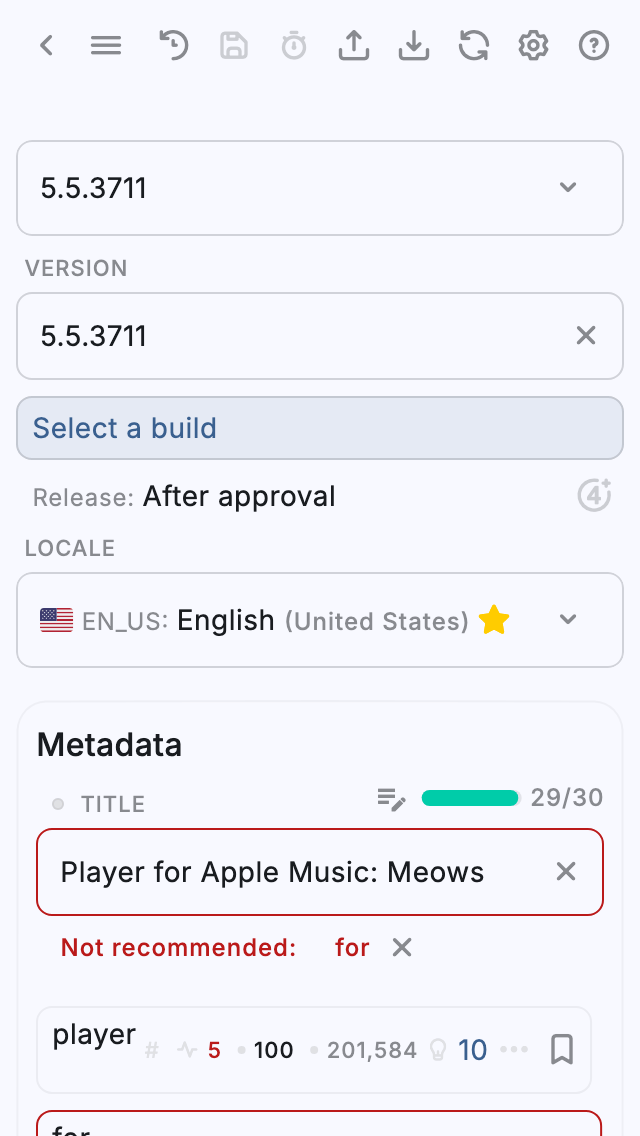Image resolution: width=640 pixels, height=1136 pixels.
Task: Click the phased release '4' icon
Action: point(594,495)
